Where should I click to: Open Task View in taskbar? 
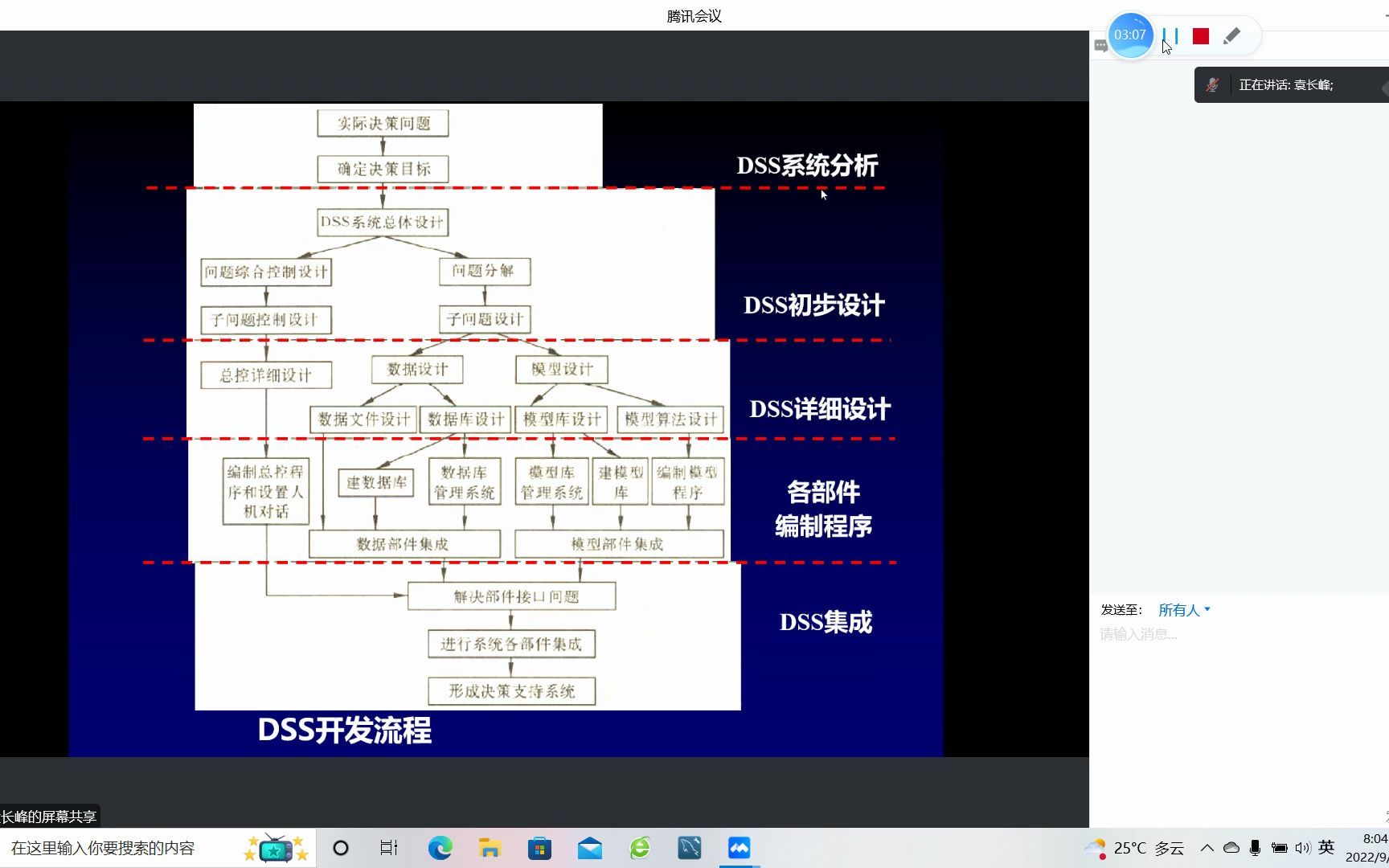(389, 848)
